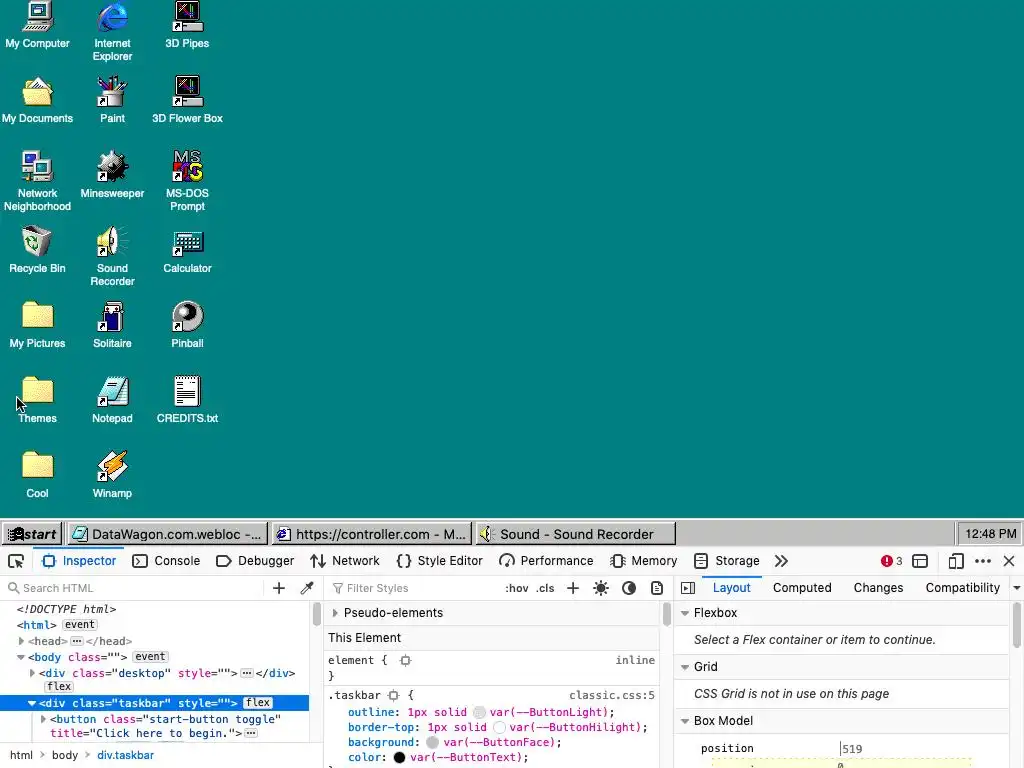Open the Cool folder icon
The width and height of the screenshot is (1024, 768).
(37, 475)
